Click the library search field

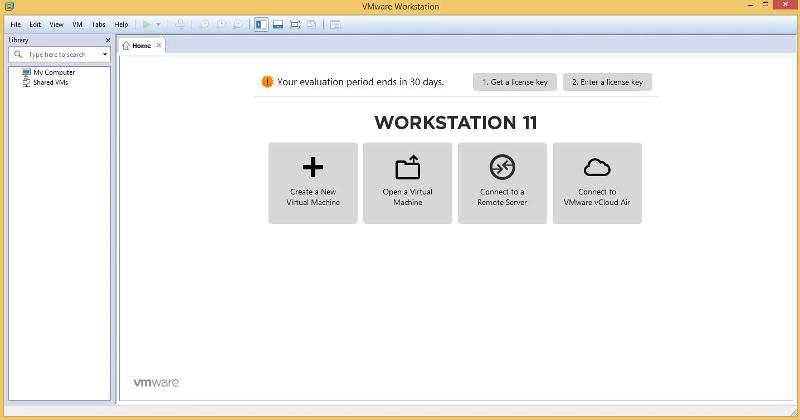pyautogui.click(x=59, y=54)
